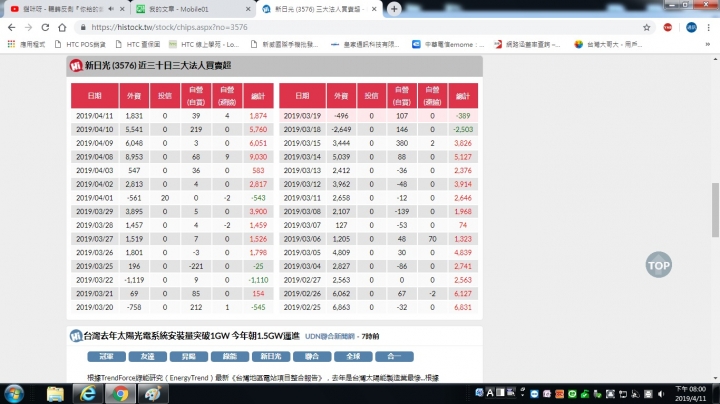Screen dimensions: 720x404
Task: Open Windows Explorer from the taskbar
Action: [55, 394]
